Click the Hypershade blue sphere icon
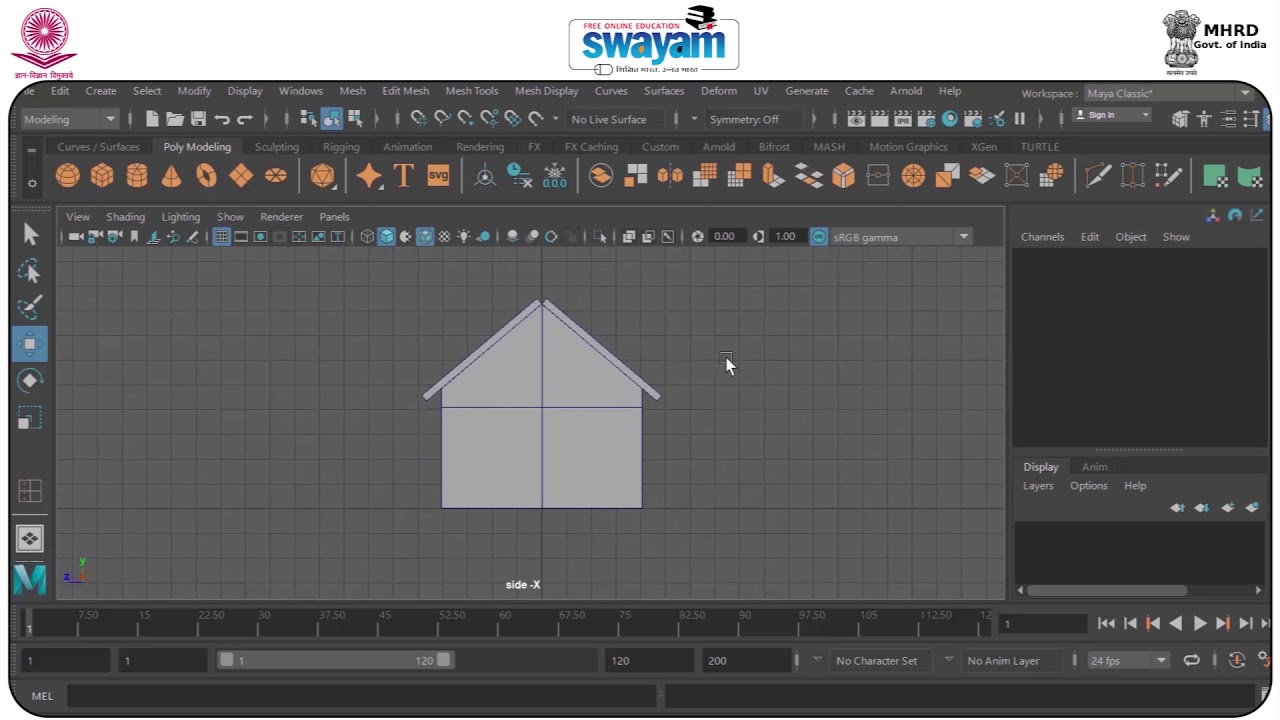1280x720 pixels. (950, 119)
